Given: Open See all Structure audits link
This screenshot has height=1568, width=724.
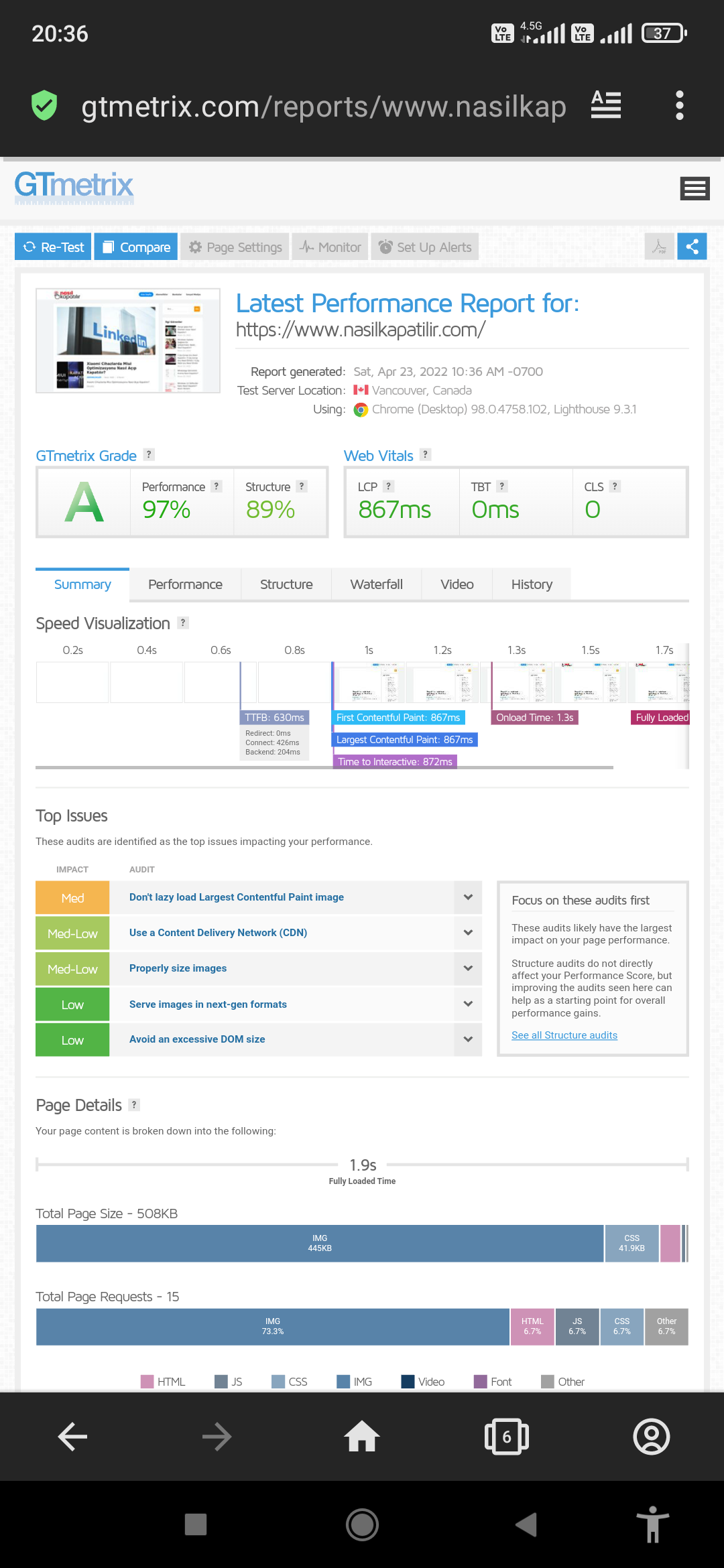Looking at the screenshot, I should pyautogui.click(x=564, y=1035).
